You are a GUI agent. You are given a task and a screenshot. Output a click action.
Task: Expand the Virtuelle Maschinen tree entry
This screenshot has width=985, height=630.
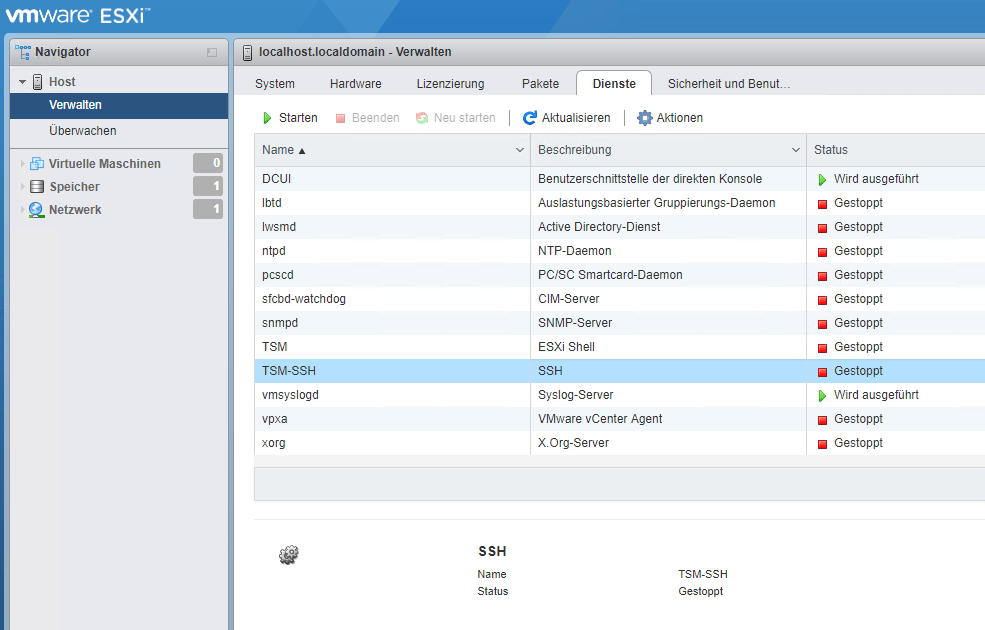pos(20,163)
